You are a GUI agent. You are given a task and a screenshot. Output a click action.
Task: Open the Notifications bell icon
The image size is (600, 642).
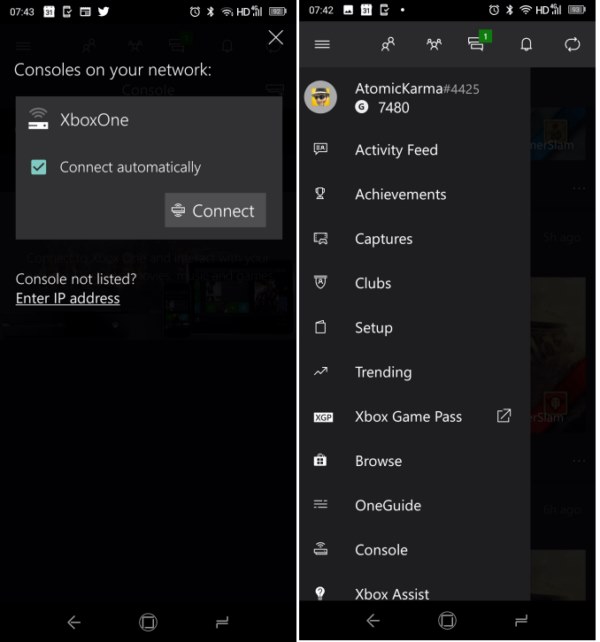(x=526, y=44)
